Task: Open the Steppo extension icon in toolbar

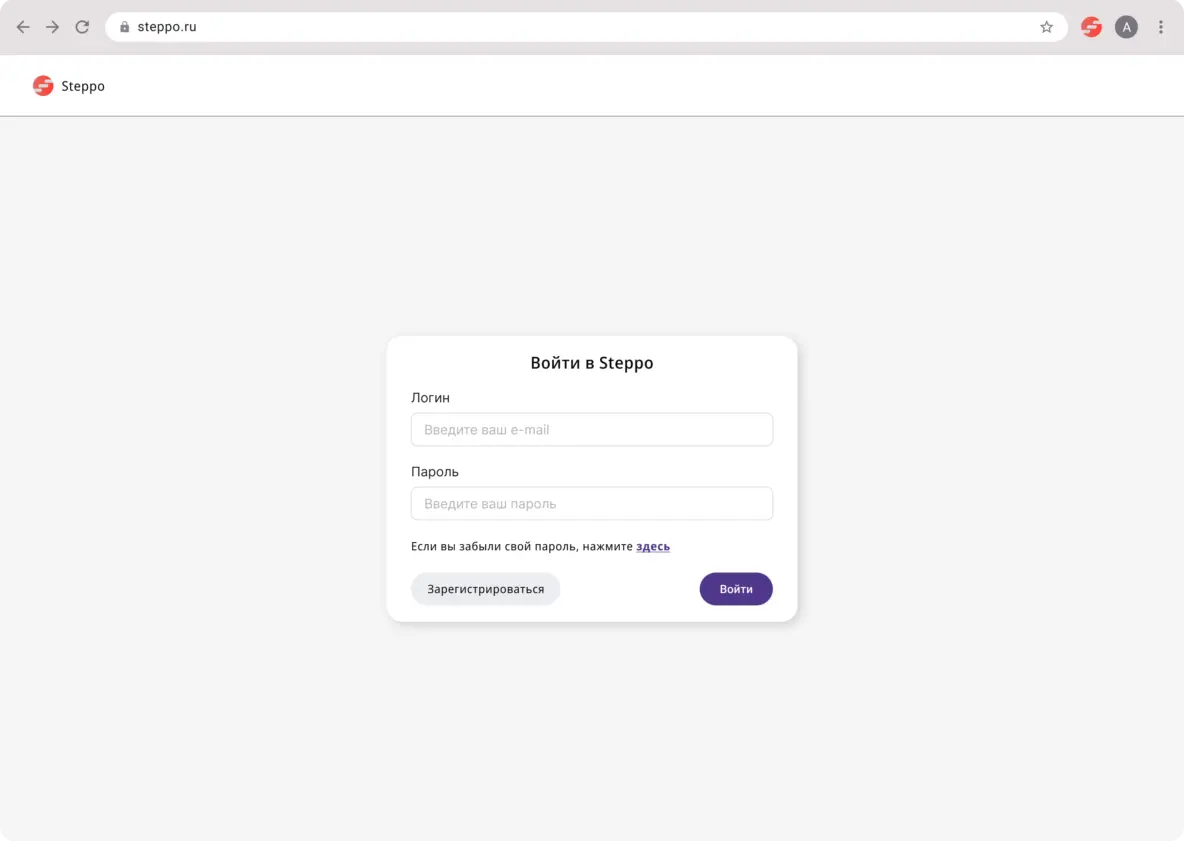Action: 1091,27
